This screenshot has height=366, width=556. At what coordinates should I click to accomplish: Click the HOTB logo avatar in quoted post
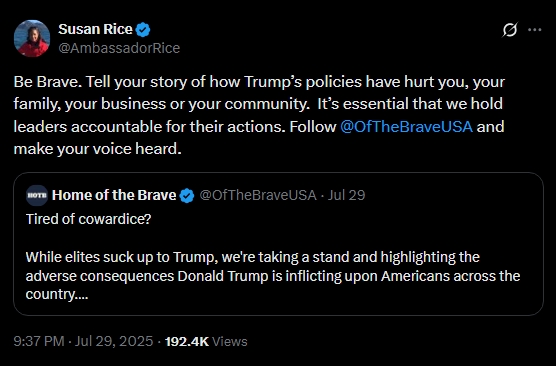[x=37, y=195]
